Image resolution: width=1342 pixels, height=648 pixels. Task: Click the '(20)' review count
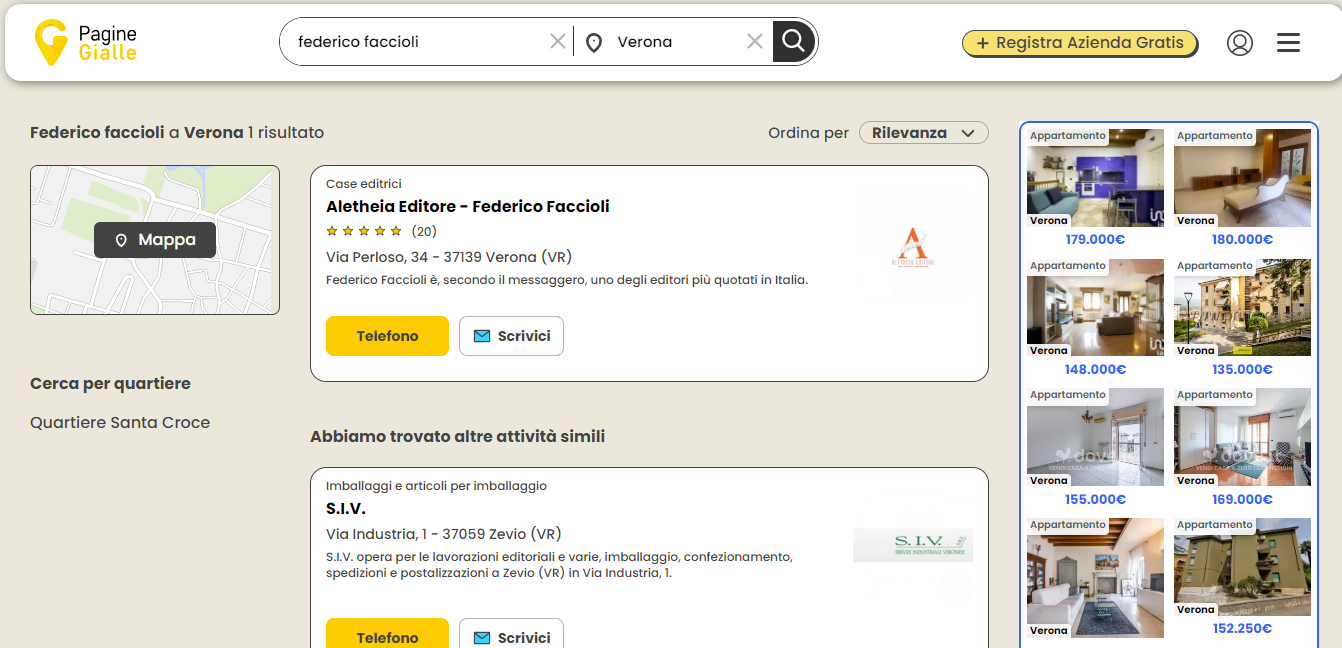[x=424, y=231]
